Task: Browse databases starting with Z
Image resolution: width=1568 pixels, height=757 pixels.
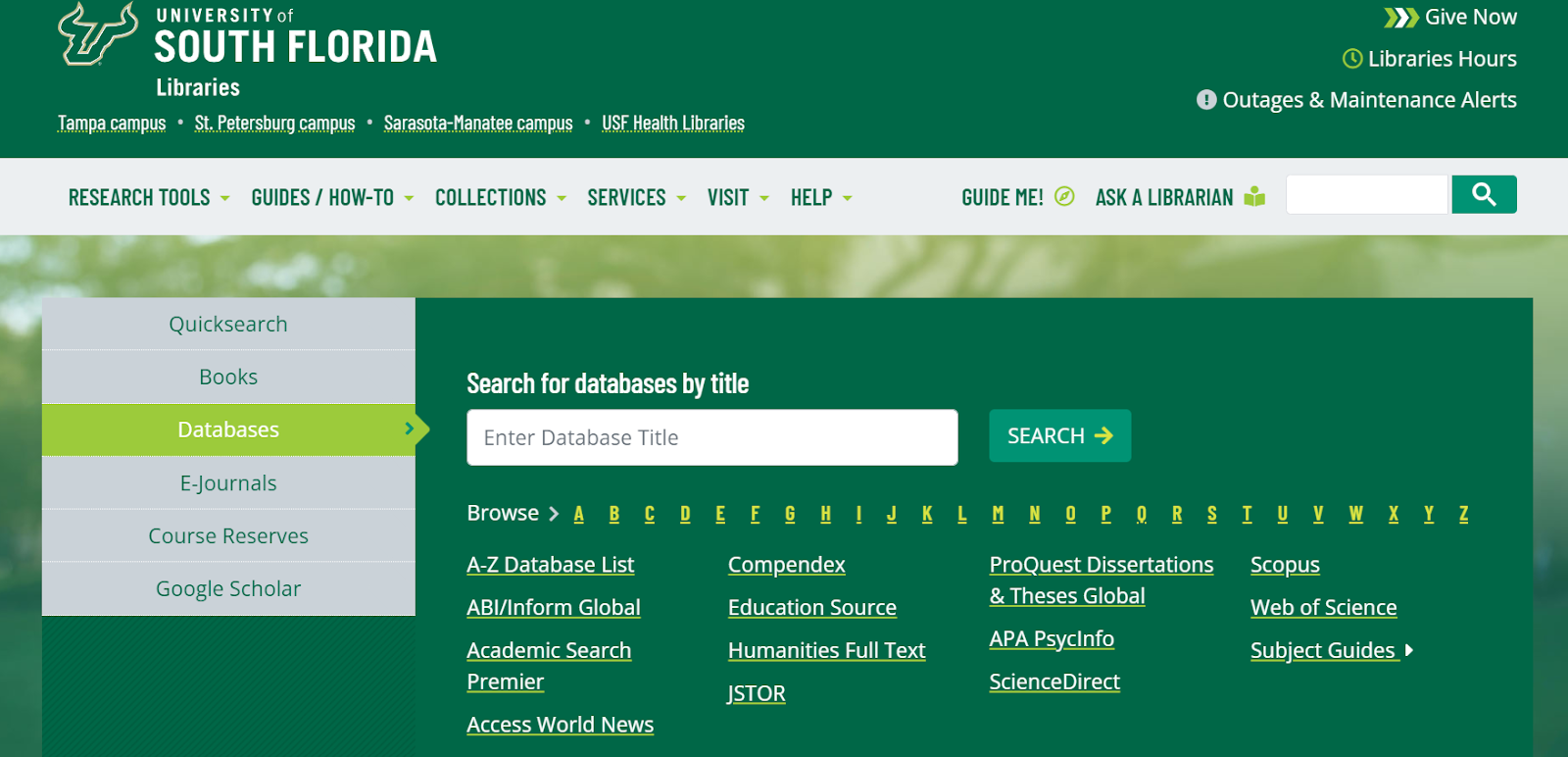Action: click(x=1464, y=514)
